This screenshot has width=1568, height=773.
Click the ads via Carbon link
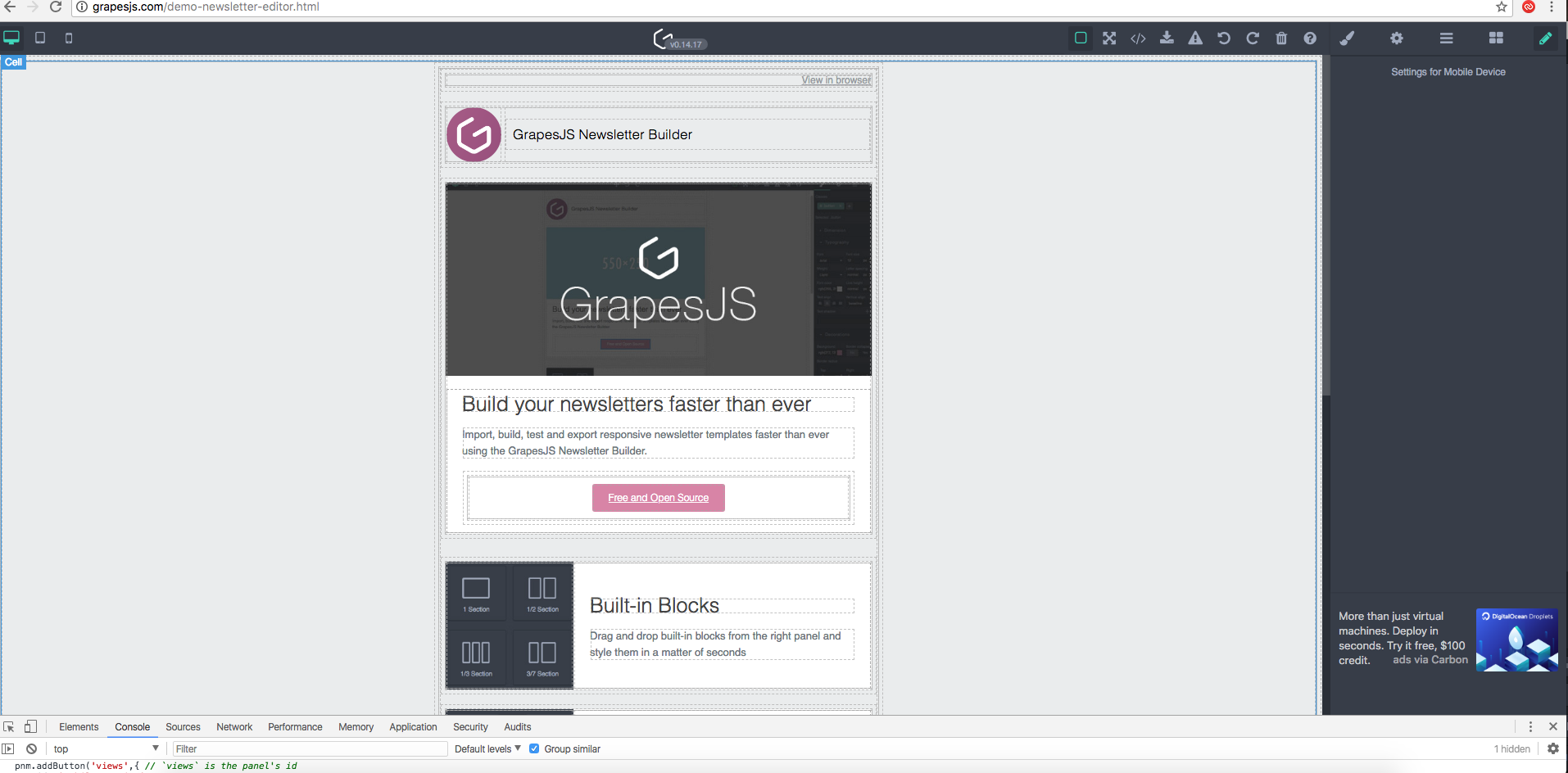pyautogui.click(x=1430, y=660)
